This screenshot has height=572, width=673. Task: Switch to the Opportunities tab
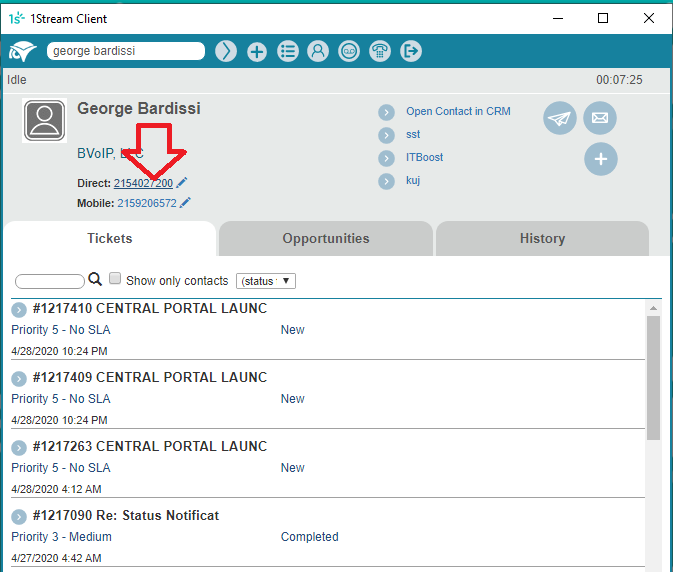[326, 239]
